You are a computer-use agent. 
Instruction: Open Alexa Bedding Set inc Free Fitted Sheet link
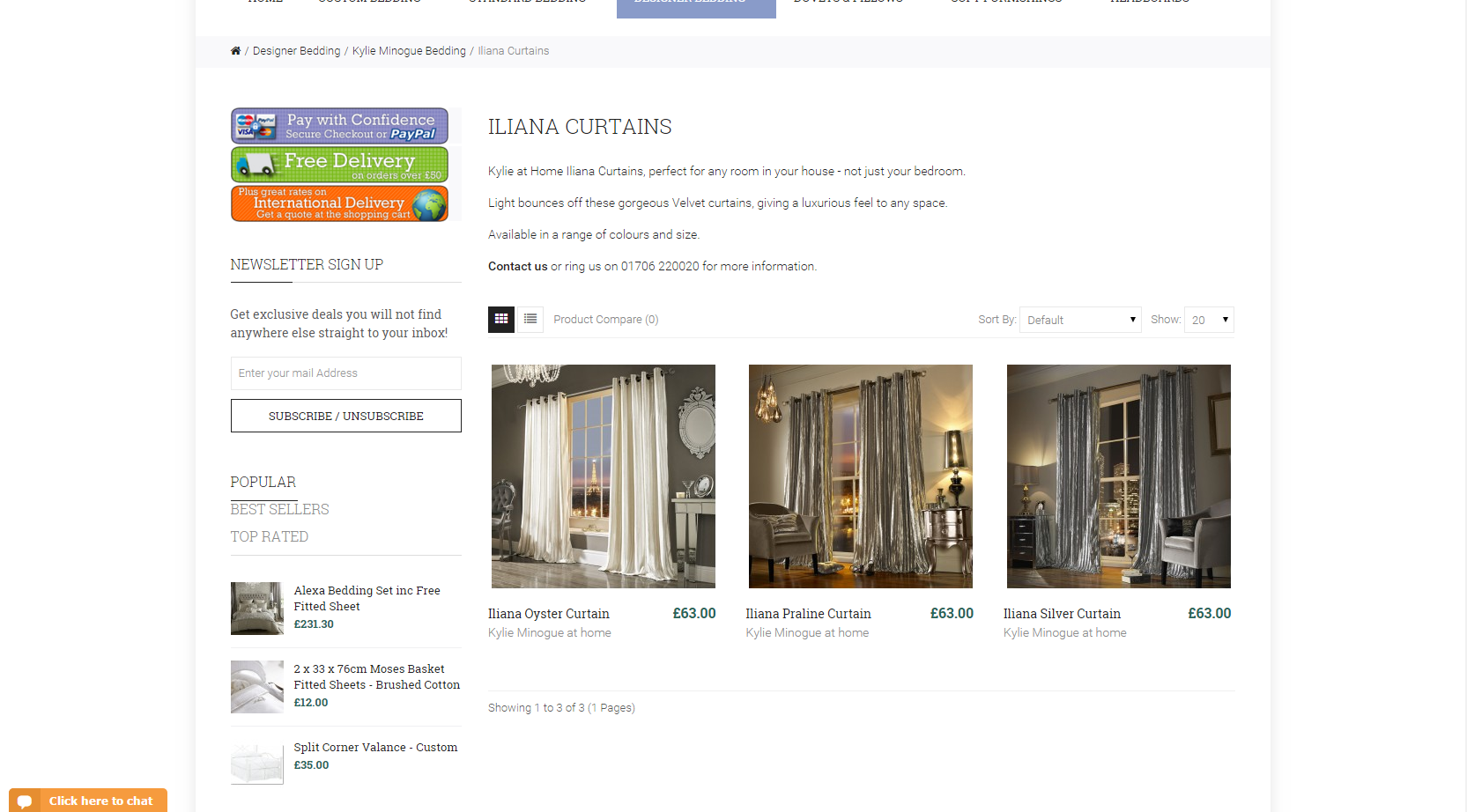pyautogui.click(x=367, y=599)
